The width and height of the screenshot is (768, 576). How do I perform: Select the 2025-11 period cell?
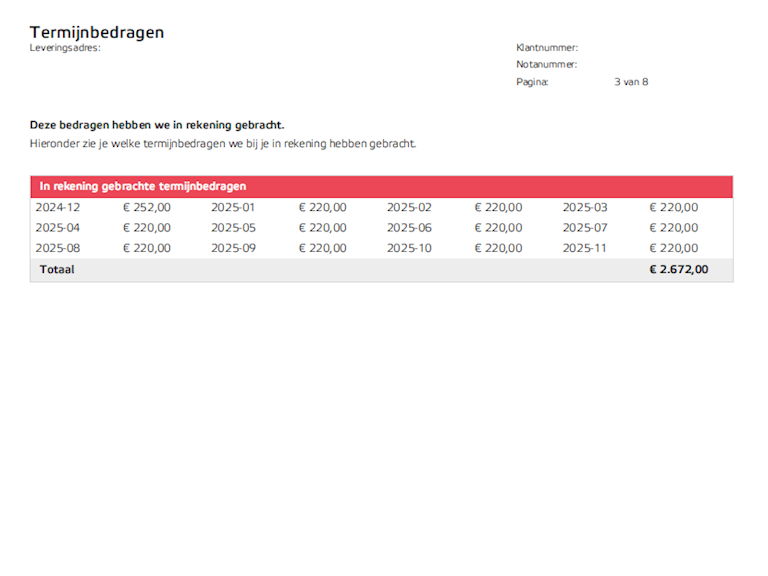[584, 248]
